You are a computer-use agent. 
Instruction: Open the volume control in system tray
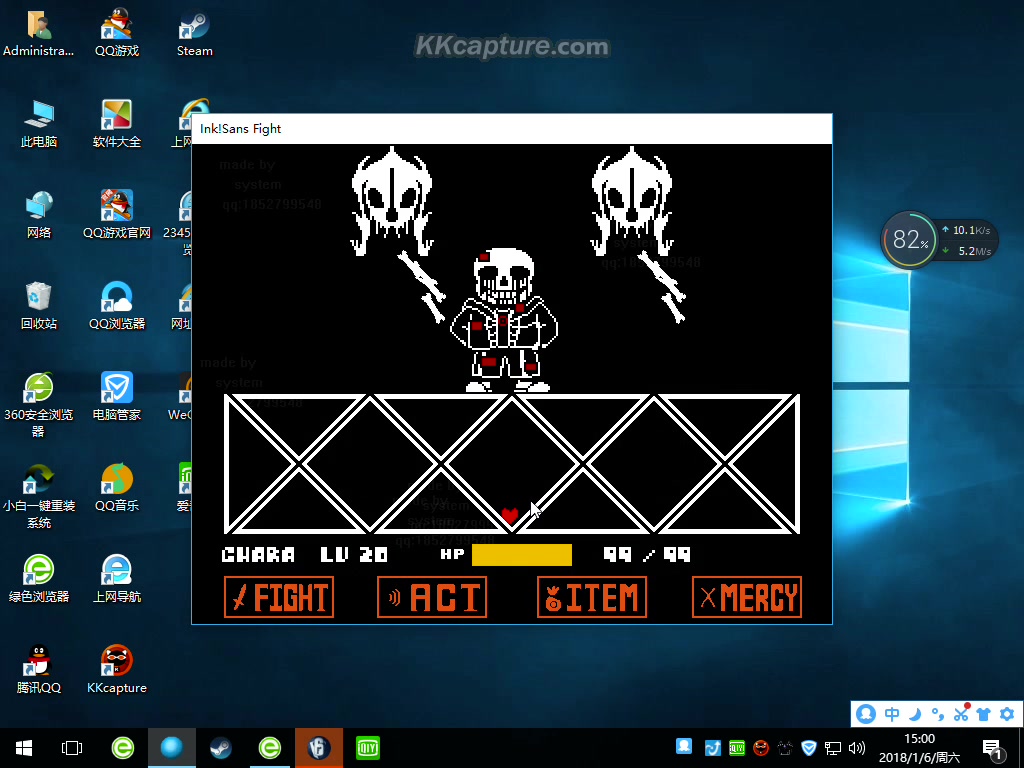coord(856,748)
